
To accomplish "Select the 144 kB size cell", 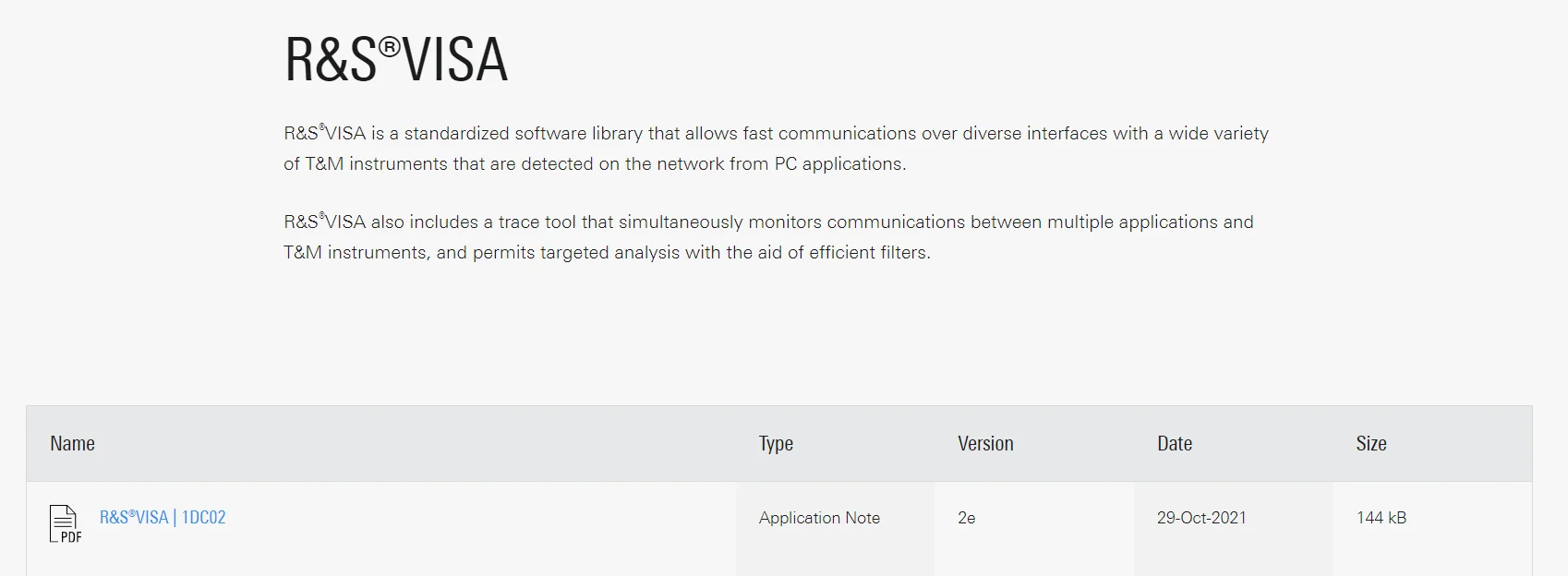I will (1381, 518).
